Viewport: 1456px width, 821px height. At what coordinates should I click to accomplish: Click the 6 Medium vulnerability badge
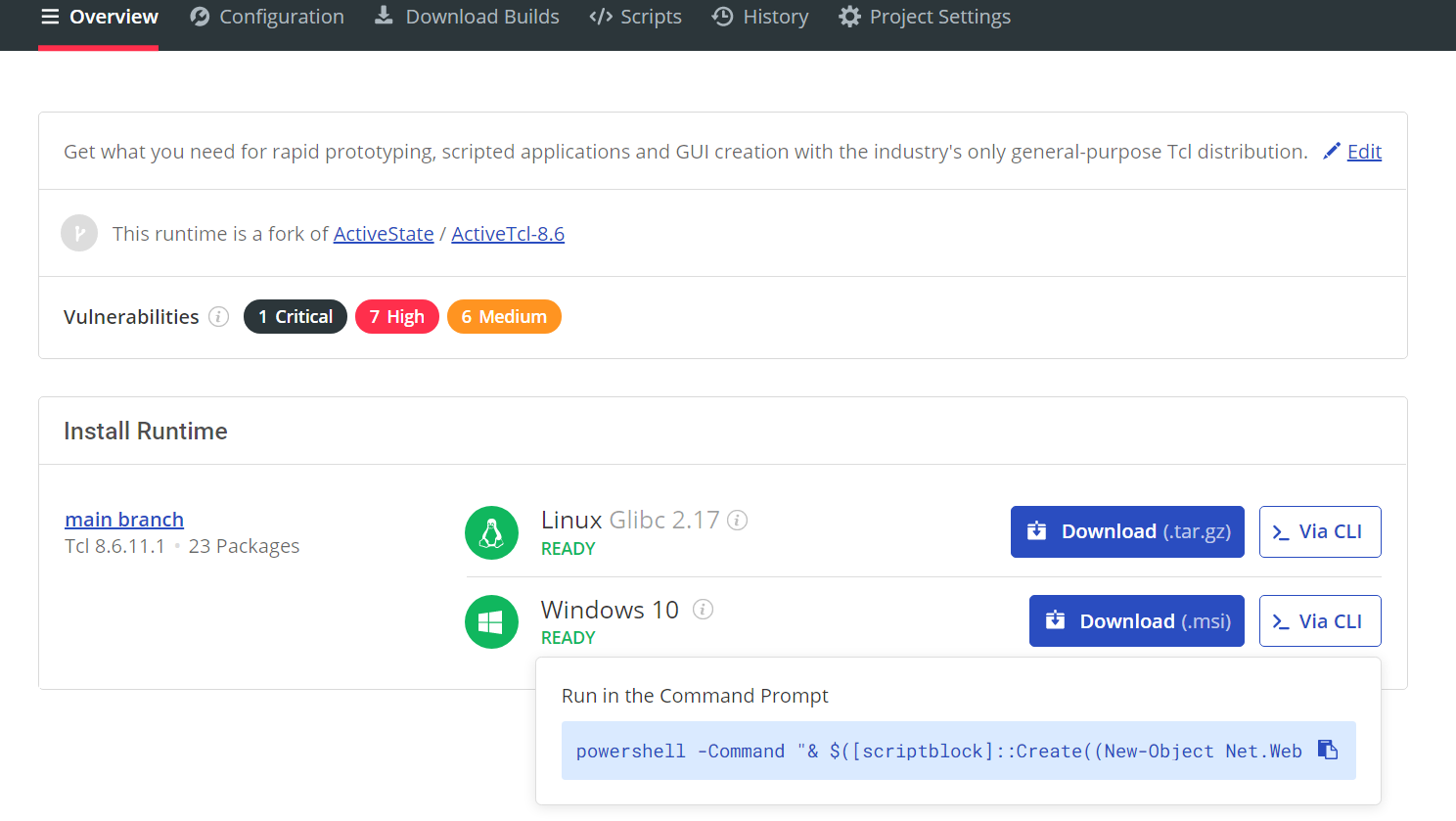click(504, 317)
